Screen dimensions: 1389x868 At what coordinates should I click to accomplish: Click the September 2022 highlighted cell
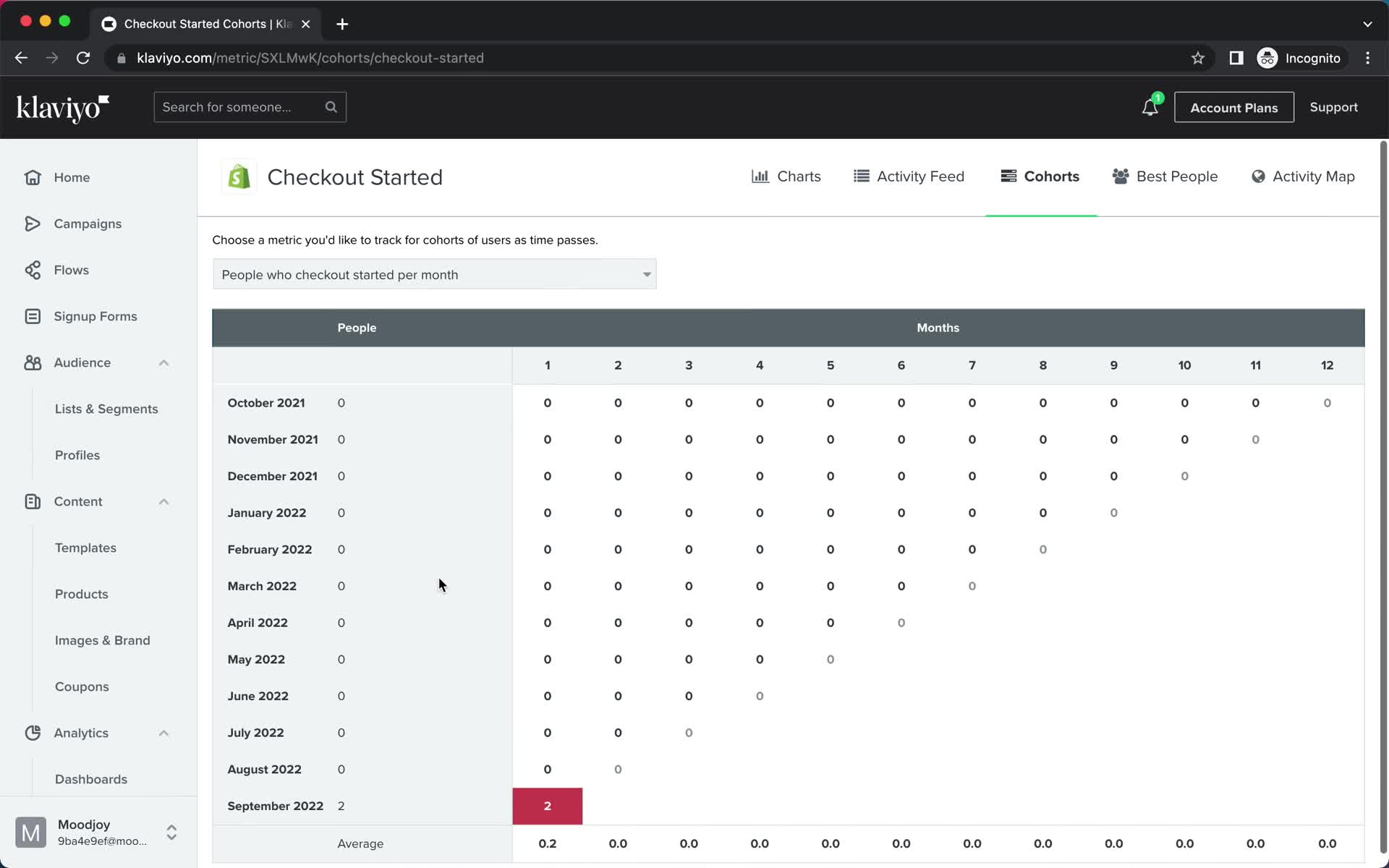coord(547,805)
